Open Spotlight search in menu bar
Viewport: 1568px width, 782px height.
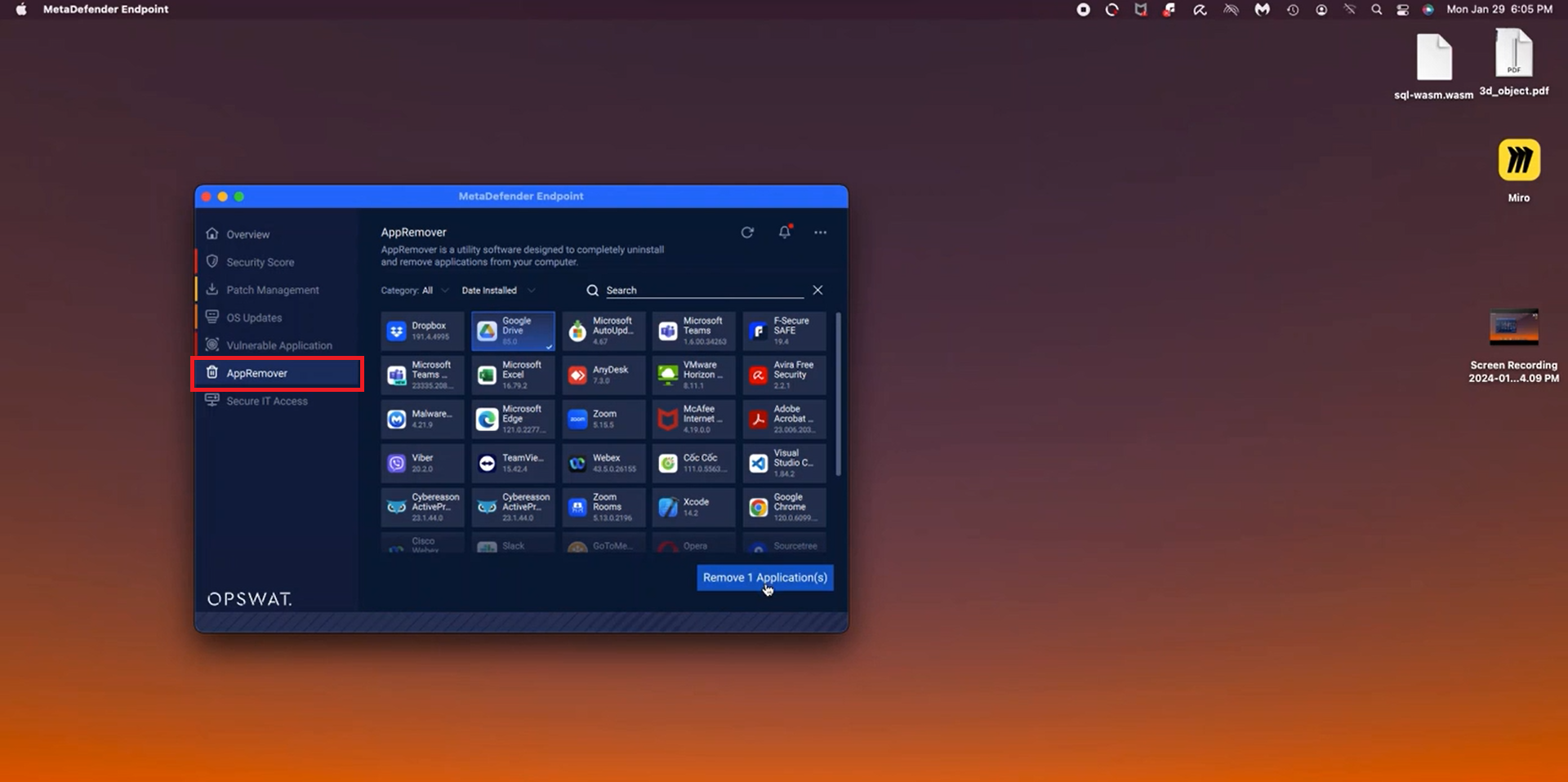[1377, 10]
